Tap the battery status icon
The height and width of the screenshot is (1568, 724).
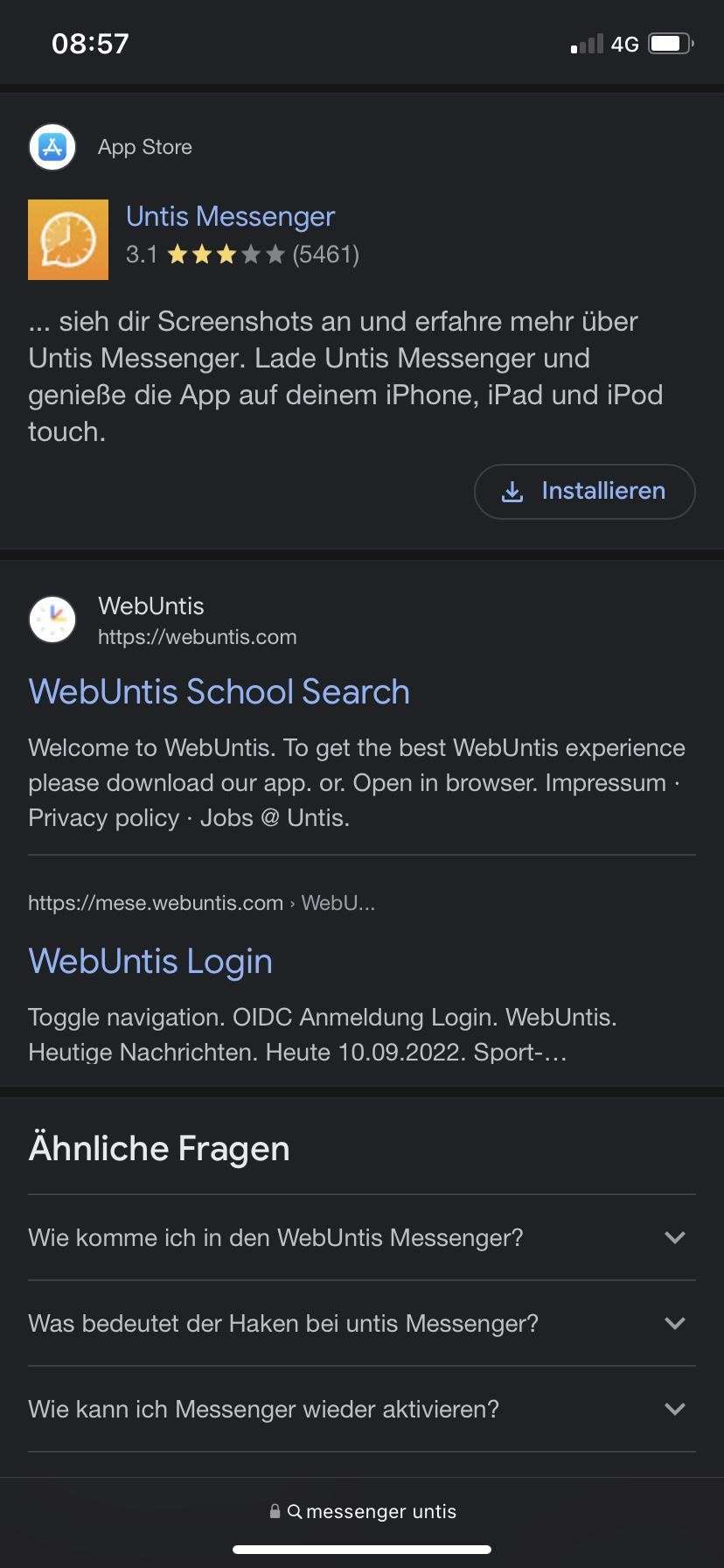(x=671, y=44)
